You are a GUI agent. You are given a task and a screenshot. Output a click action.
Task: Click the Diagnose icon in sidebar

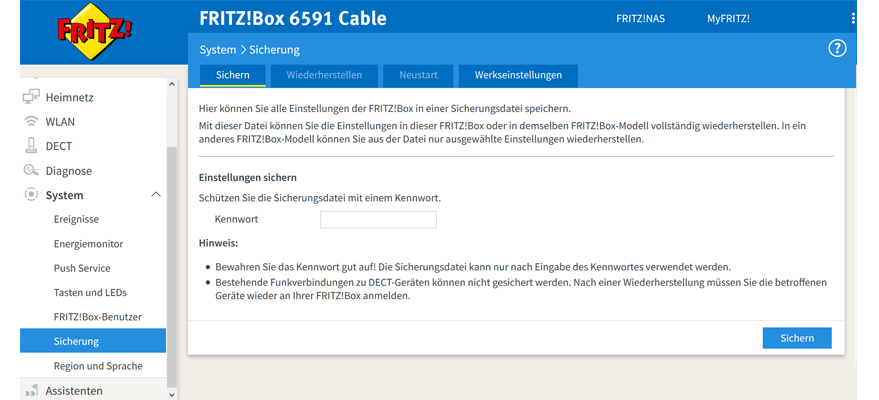[x=31, y=171]
